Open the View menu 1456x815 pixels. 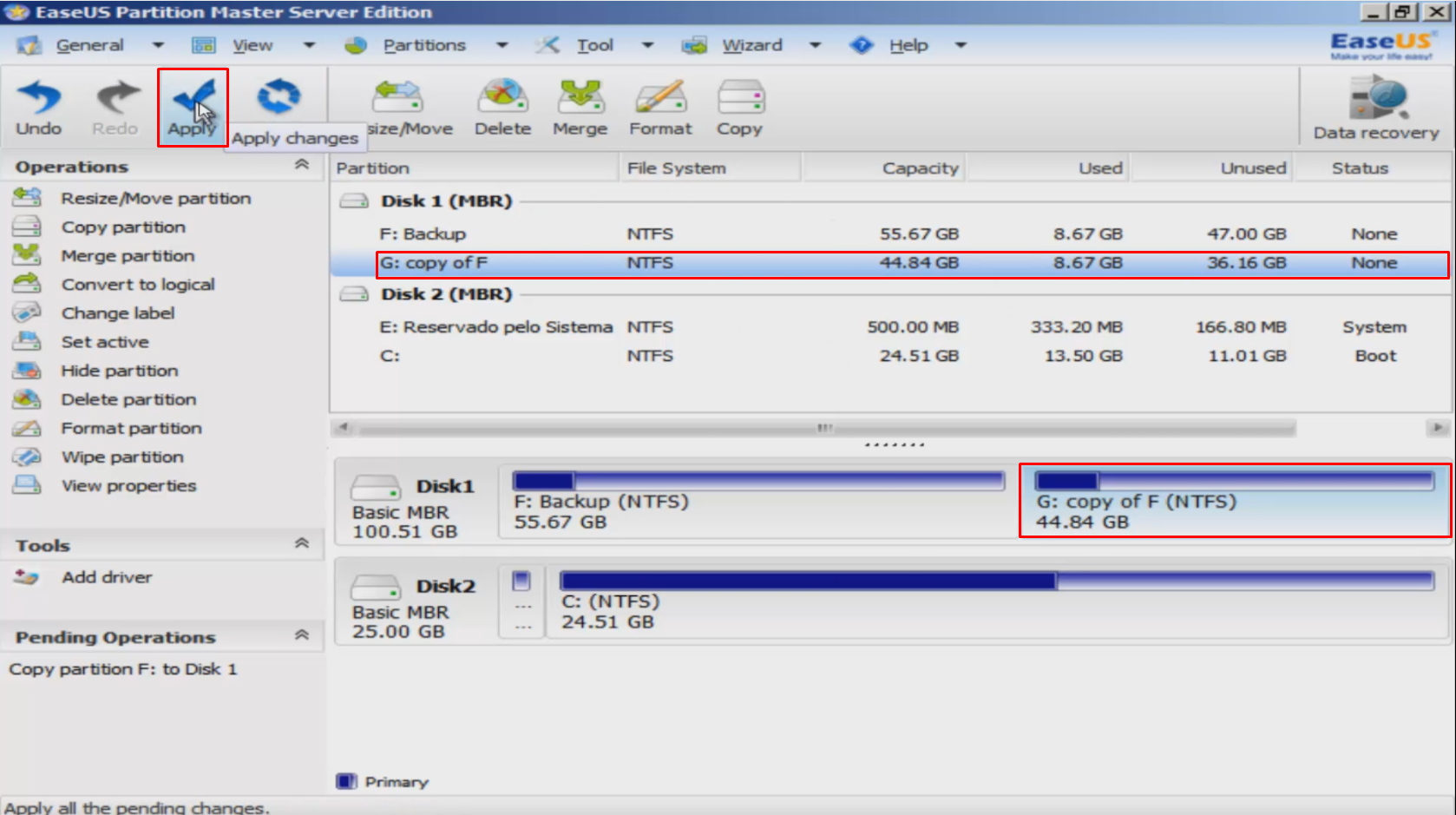click(253, 45)
